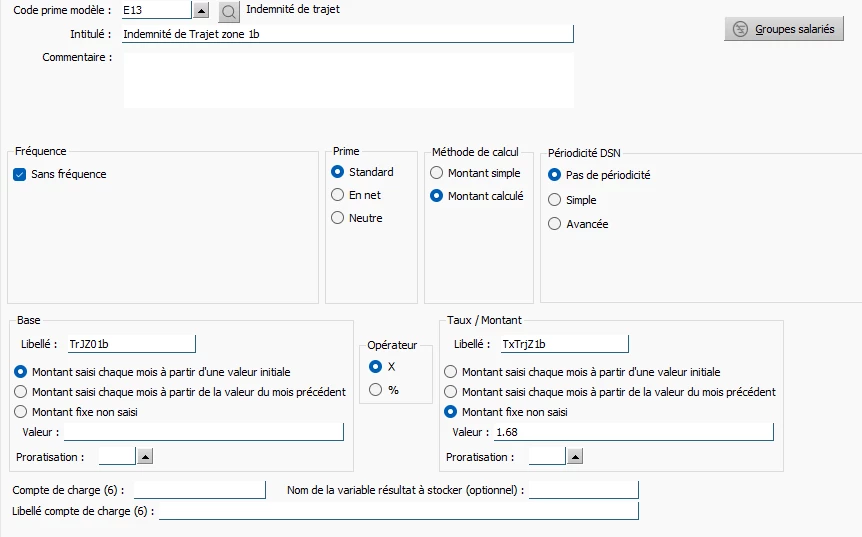Edit the Taux Libellé field TxTrjZ1b
Image resolution: width=862 pixels, height=537 pixels.
pos(564,344)
